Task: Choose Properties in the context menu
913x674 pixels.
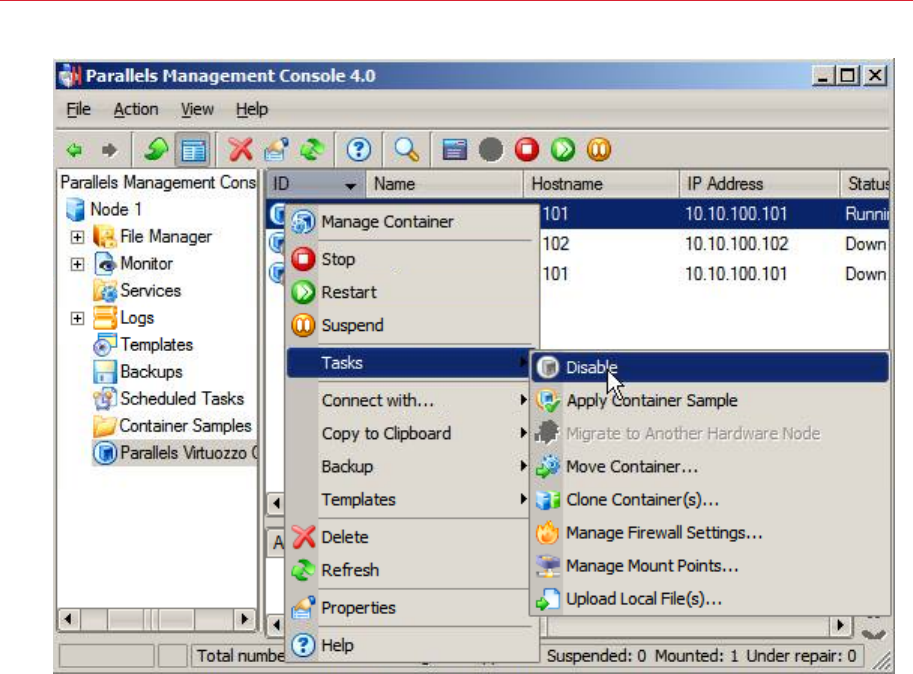Action: coord(412,608)
